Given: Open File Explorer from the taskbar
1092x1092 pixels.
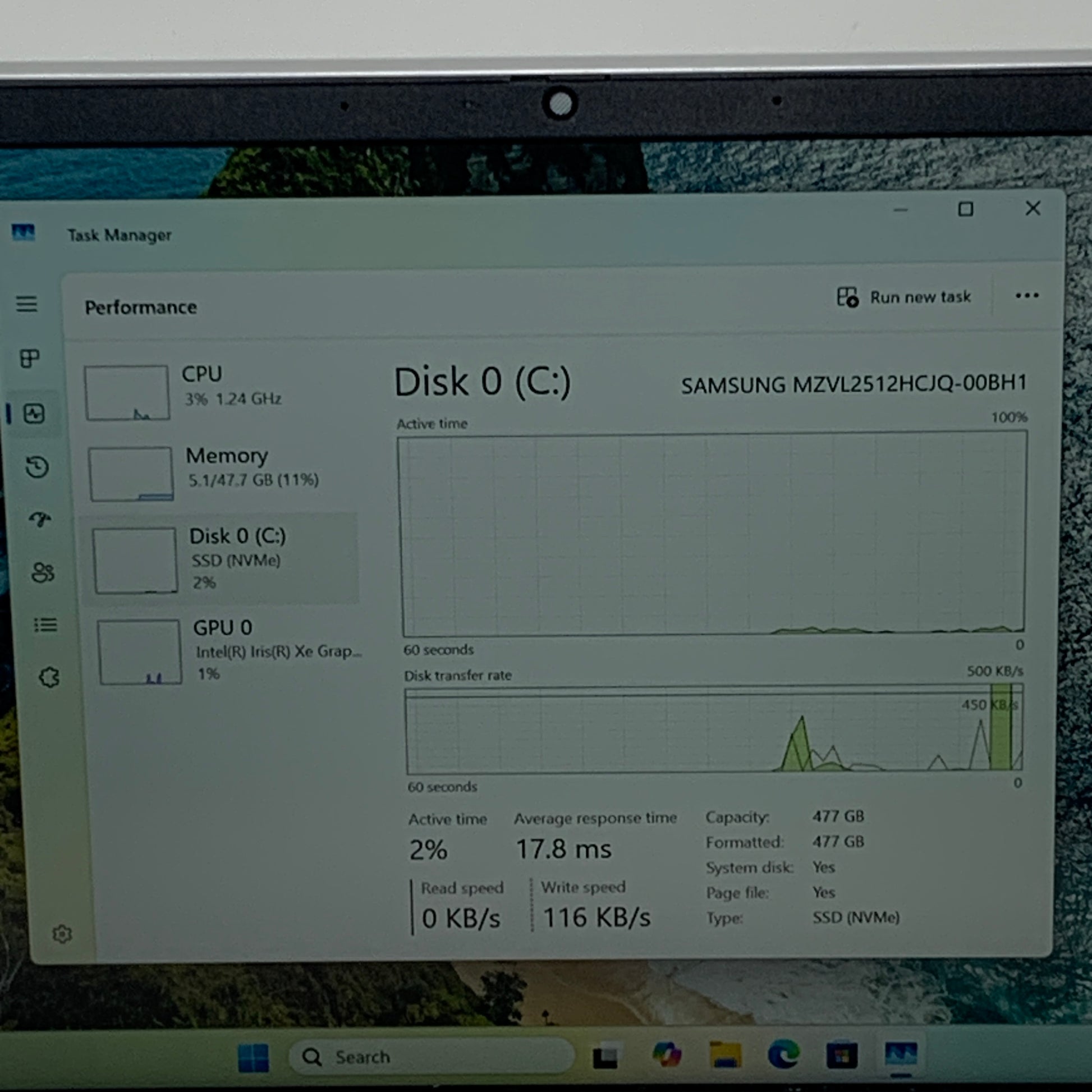Looking at the screenshot, I should pyautogui.click(x=725, y=1054).
